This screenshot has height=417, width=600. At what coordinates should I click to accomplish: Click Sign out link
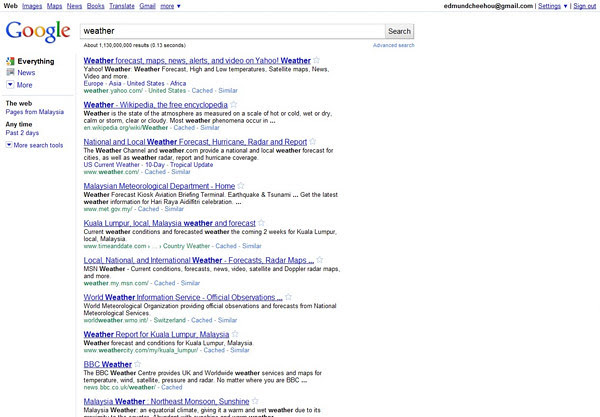click(x=584, y=6)
